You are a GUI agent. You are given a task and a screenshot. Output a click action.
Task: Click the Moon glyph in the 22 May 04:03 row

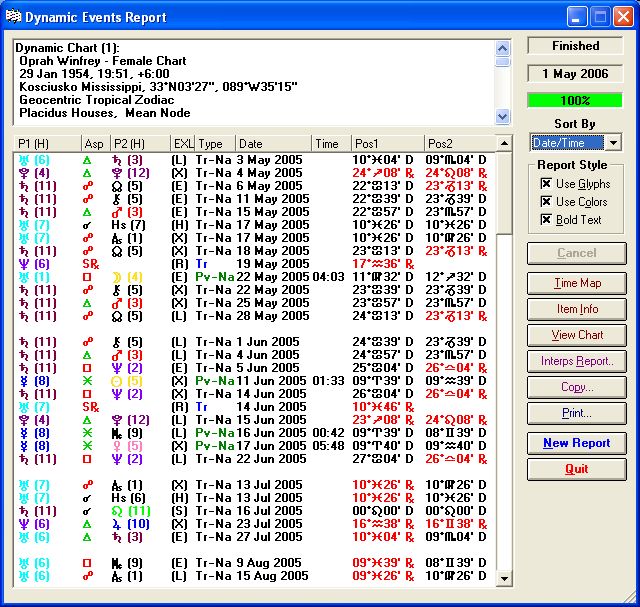(118, 277)
